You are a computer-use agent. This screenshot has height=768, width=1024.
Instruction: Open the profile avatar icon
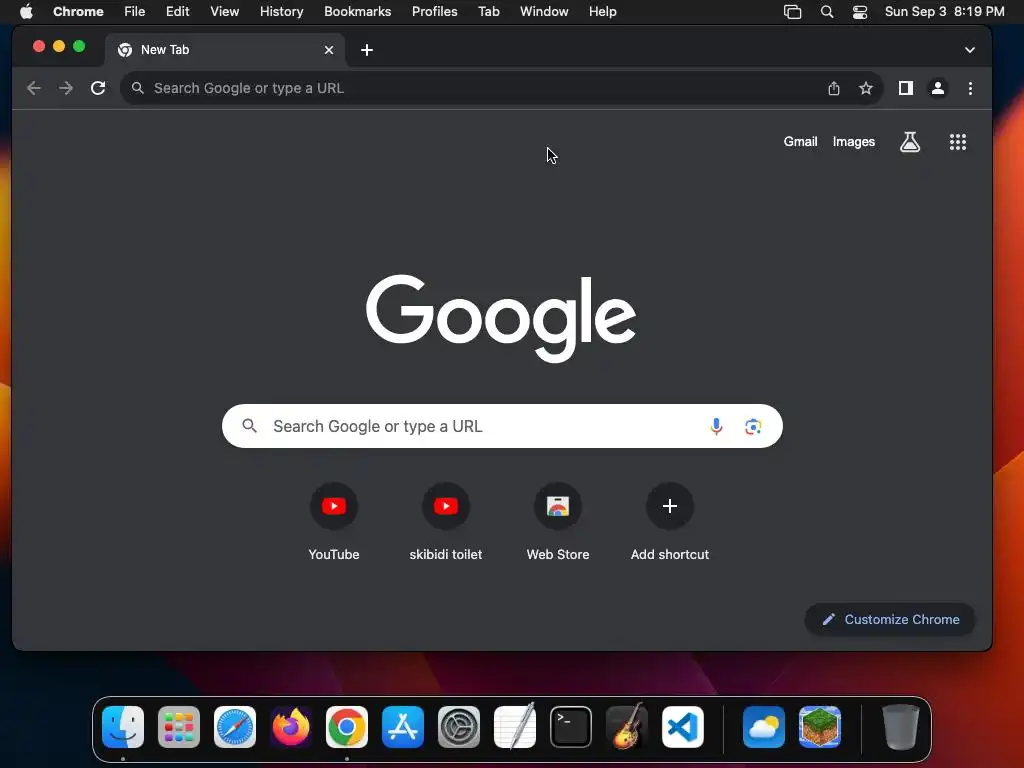tap(938, 88)
